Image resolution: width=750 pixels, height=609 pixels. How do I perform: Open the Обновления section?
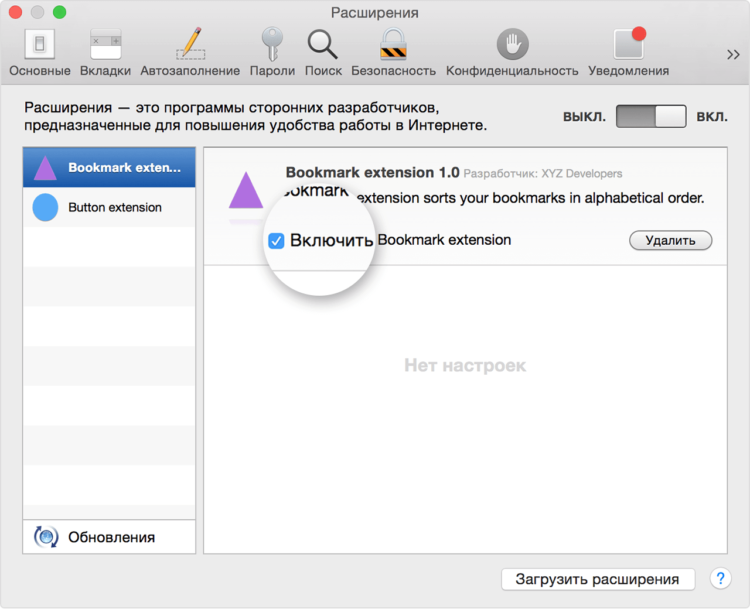(109, 537)
